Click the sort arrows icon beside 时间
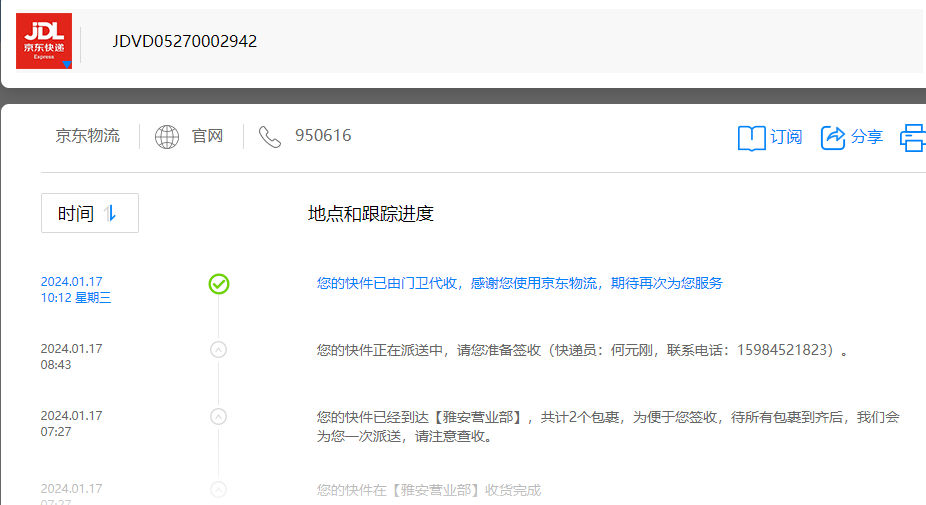The width and height of the screenshot is (926, 505). coord(110,213)
